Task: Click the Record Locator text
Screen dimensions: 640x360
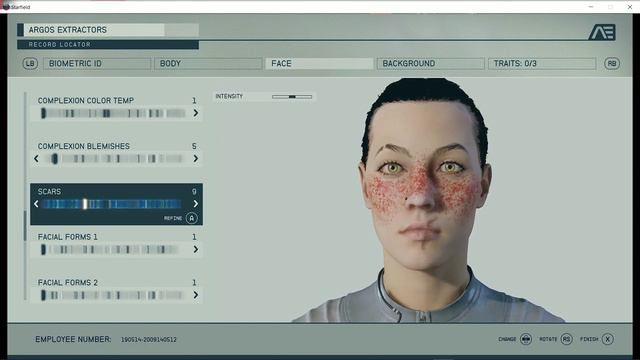Action: point(60,44)
